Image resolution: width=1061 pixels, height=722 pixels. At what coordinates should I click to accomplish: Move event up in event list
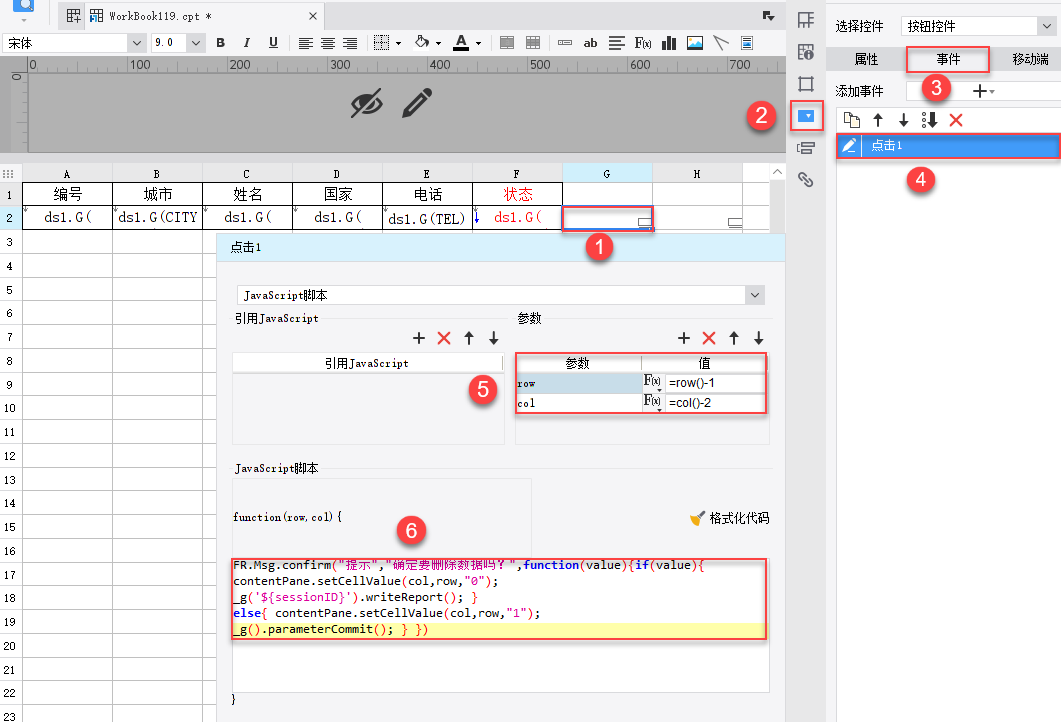click(878, 120)
